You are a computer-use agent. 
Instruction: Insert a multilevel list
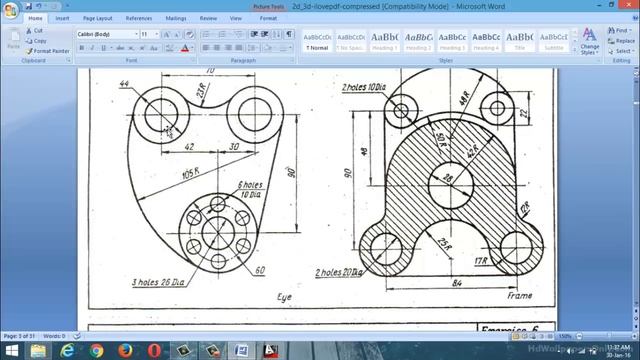(238, 34)
